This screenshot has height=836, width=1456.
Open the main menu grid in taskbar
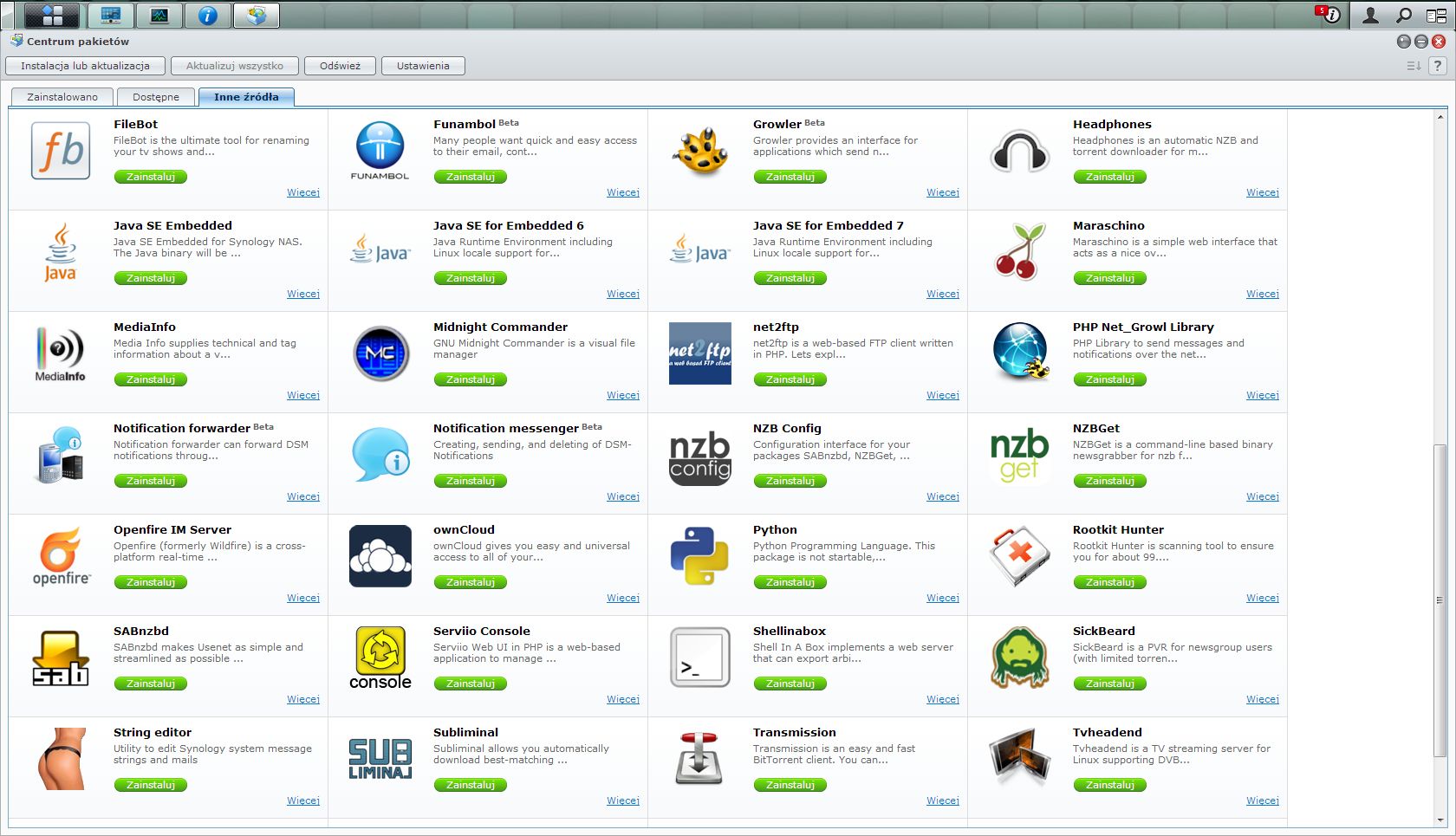pos(52,15)
